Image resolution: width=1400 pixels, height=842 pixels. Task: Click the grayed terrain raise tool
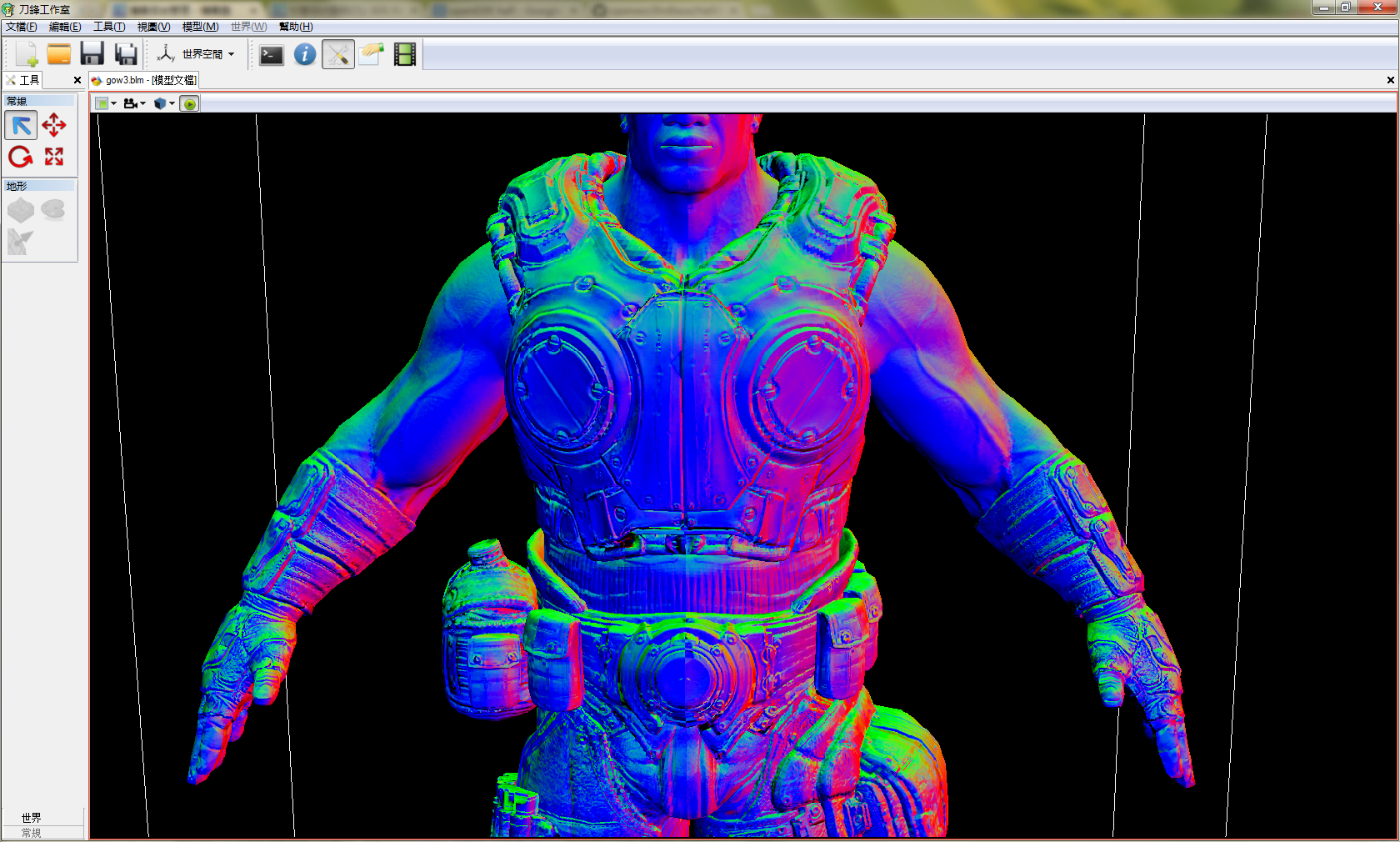[x=21, y=211]
